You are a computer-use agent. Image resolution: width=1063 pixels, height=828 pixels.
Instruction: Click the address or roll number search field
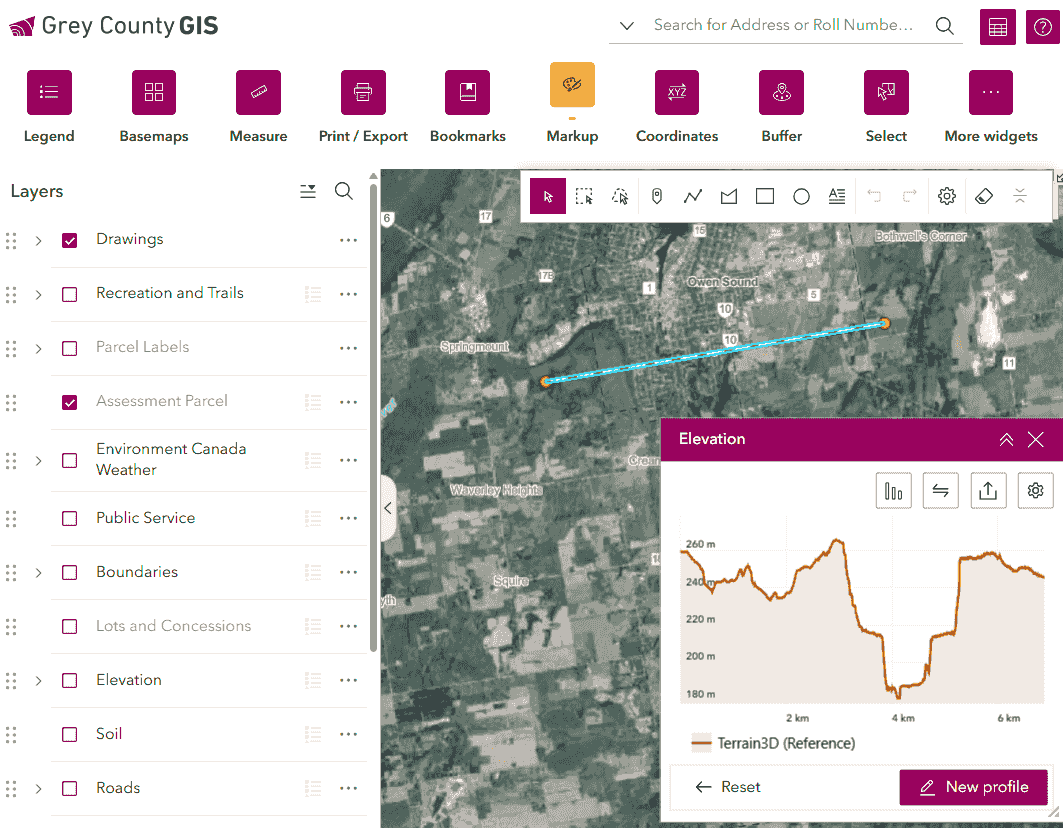point(785,25)
